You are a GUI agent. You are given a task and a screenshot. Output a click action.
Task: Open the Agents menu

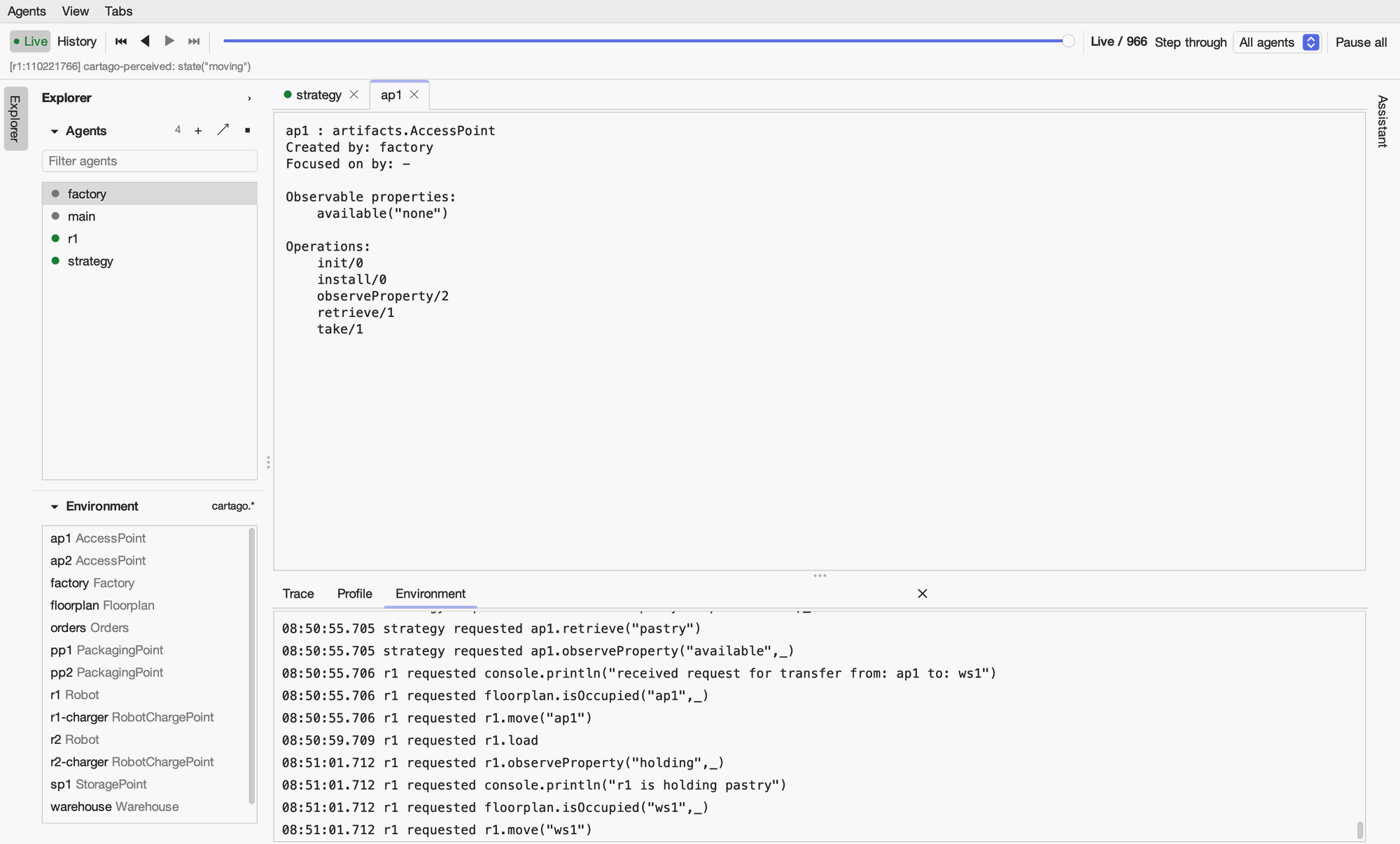click(27, 11)
